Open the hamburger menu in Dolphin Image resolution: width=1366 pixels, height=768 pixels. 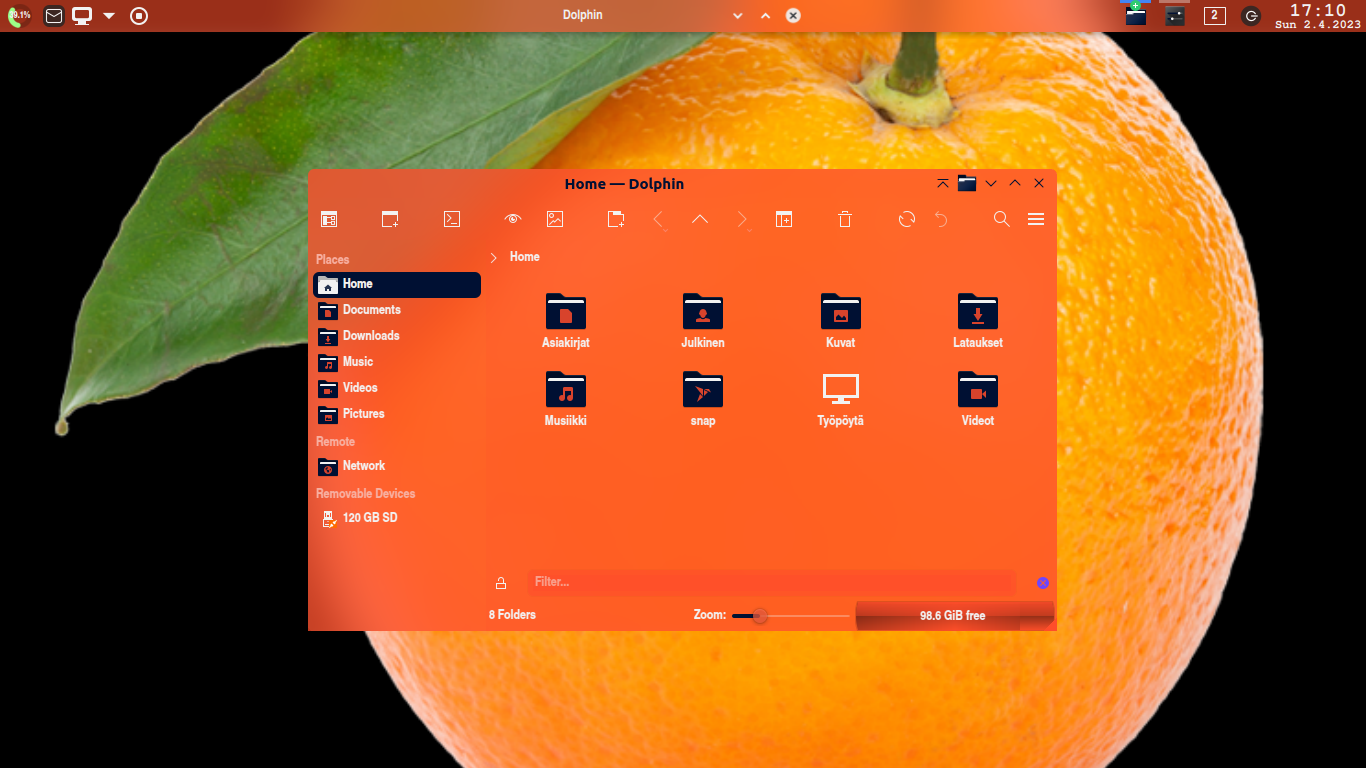coord(1036,219)
